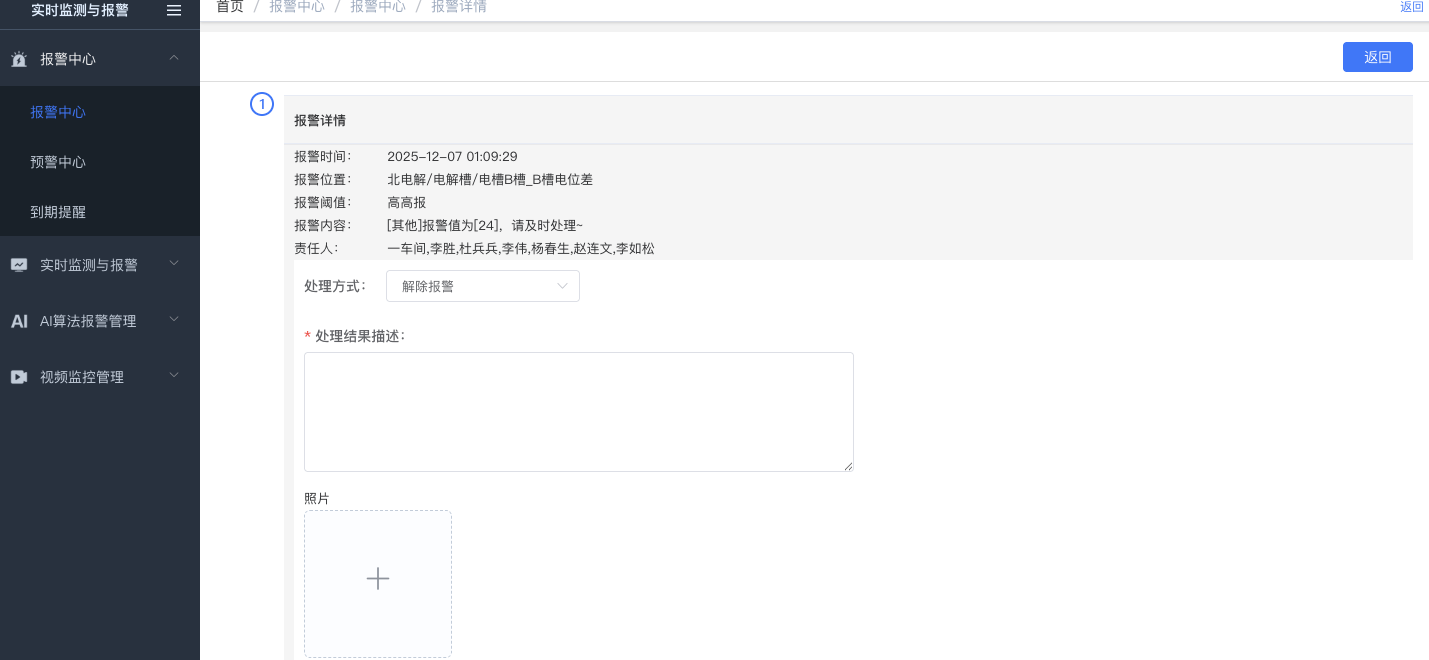Click the monitor icon beside 实时监测与报警 menu
Screen dimensions: 1429x660
click(x=19, y=265)
